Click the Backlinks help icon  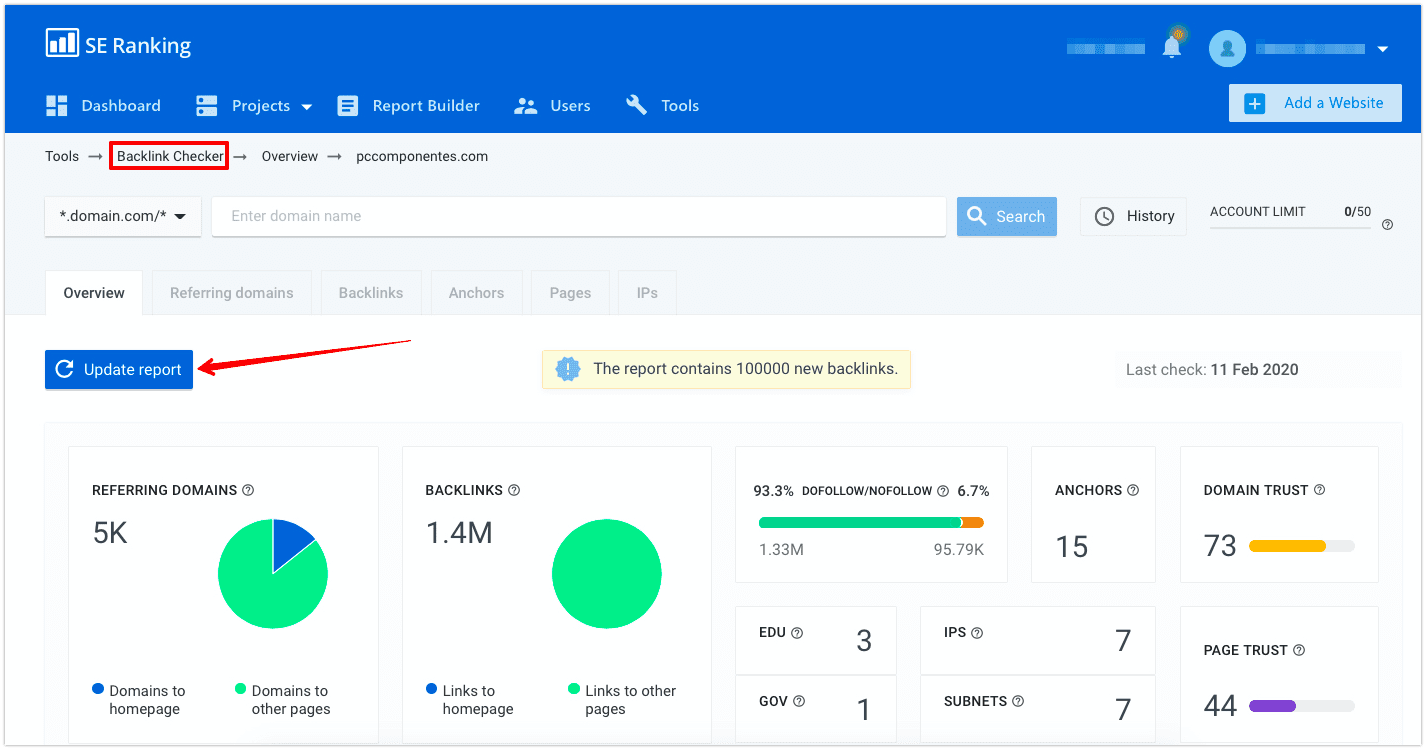[514, 490]
